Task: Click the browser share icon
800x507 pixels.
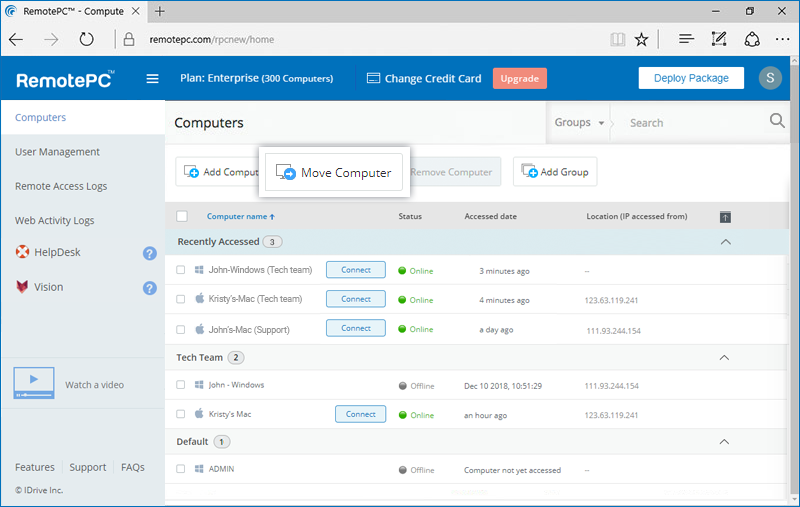Action: (x=752, y=39)
